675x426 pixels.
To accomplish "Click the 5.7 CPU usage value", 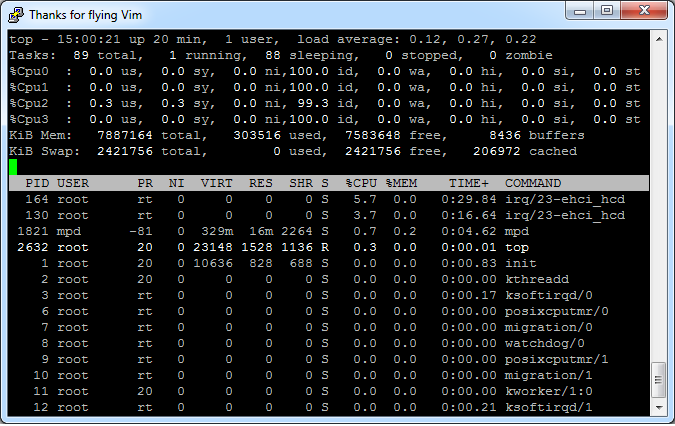I will point(365,199).
